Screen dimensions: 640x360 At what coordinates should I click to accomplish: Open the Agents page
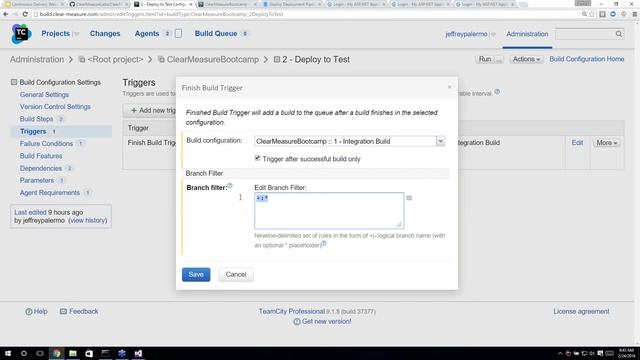click(147, 33)
